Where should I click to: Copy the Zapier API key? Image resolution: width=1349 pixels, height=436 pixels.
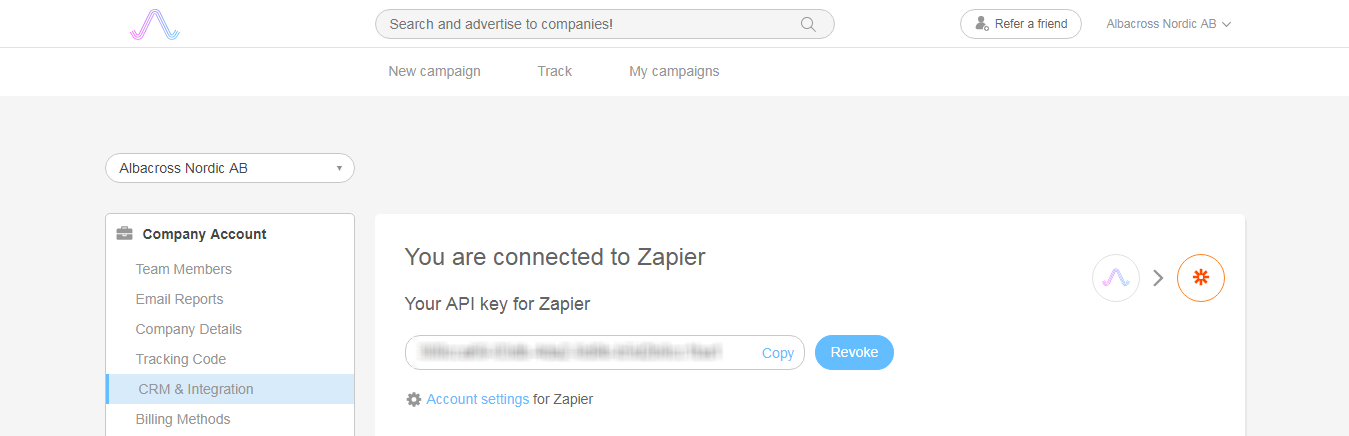pos(777,353)
